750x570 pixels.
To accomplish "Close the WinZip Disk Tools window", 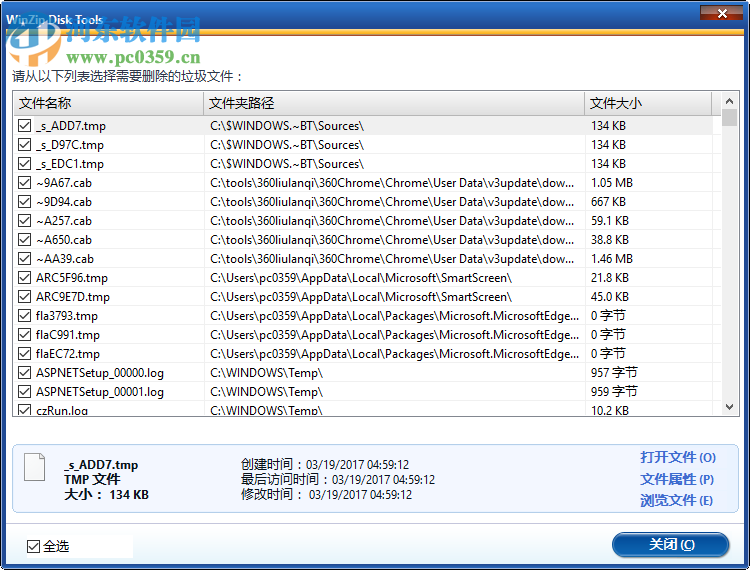I will point(722,13).
